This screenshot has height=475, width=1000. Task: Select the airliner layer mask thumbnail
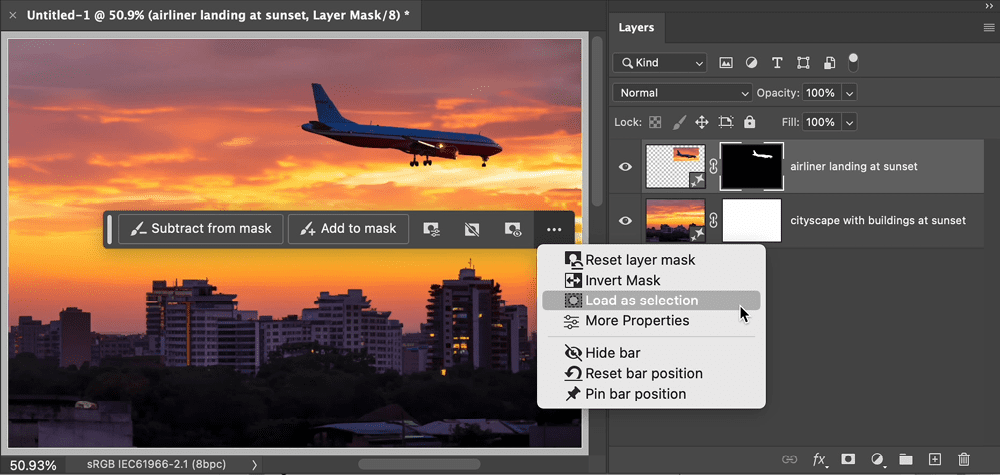pos(752,166)
